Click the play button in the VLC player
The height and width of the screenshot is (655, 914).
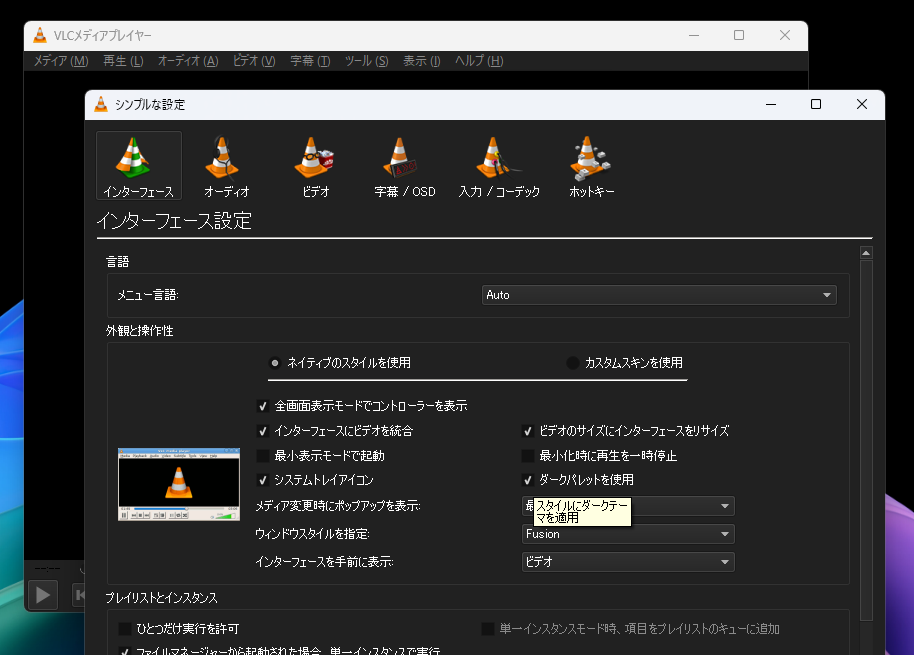(x=42, y=594)
